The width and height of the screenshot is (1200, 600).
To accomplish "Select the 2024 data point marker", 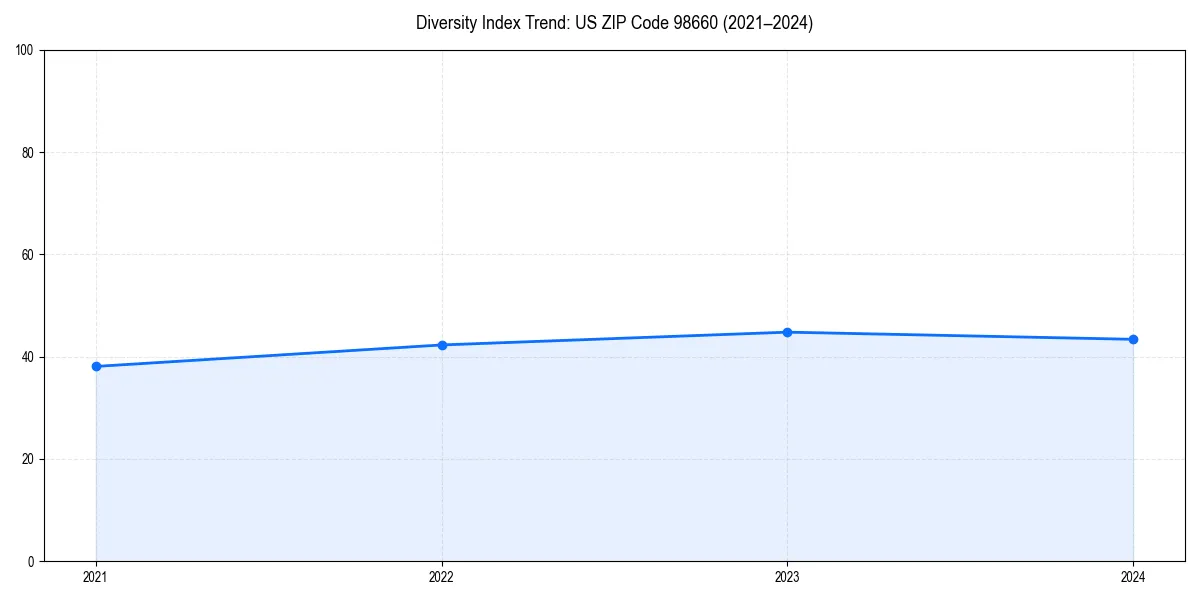I will [x=1133, y=339].
